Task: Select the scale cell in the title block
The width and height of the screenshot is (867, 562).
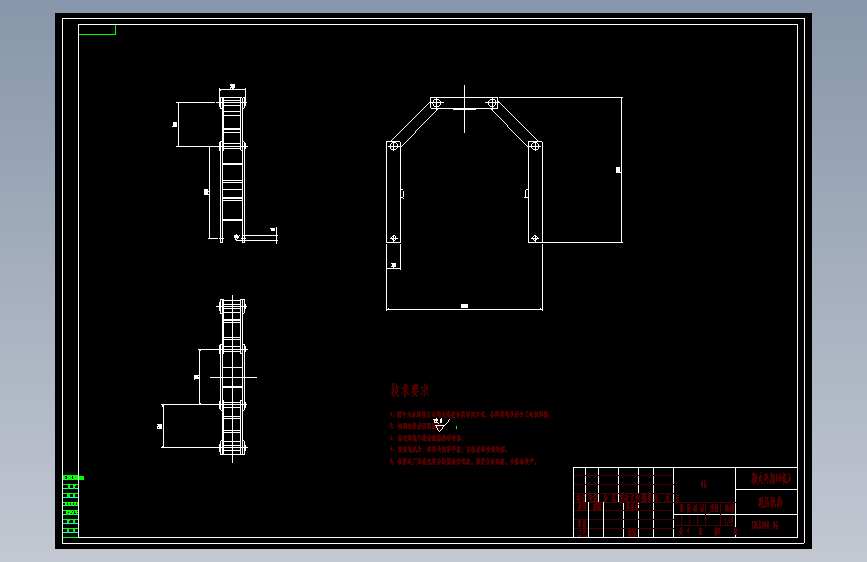Action: [x=729, y=520]
